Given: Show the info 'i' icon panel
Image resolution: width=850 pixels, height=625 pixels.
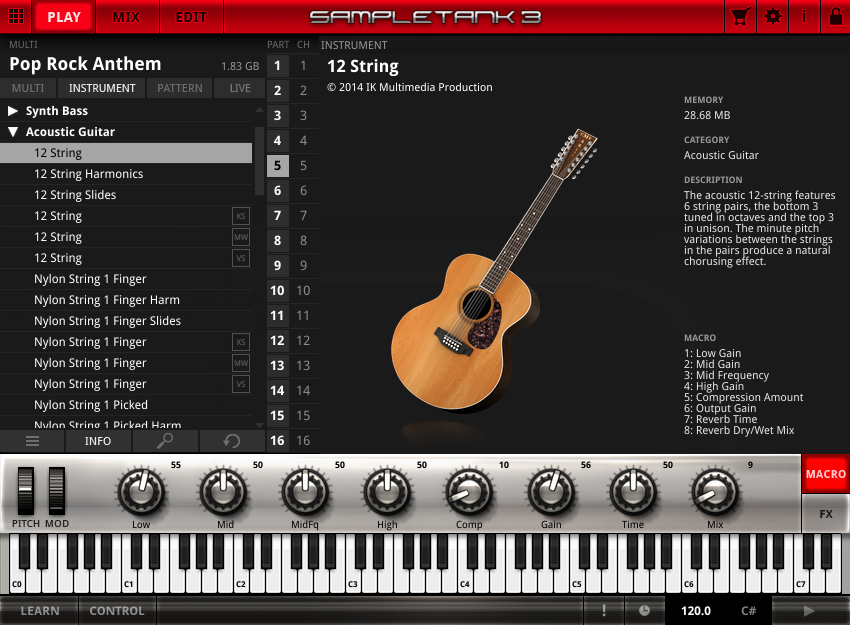Looking at the screenshot, I should [804, 16].
